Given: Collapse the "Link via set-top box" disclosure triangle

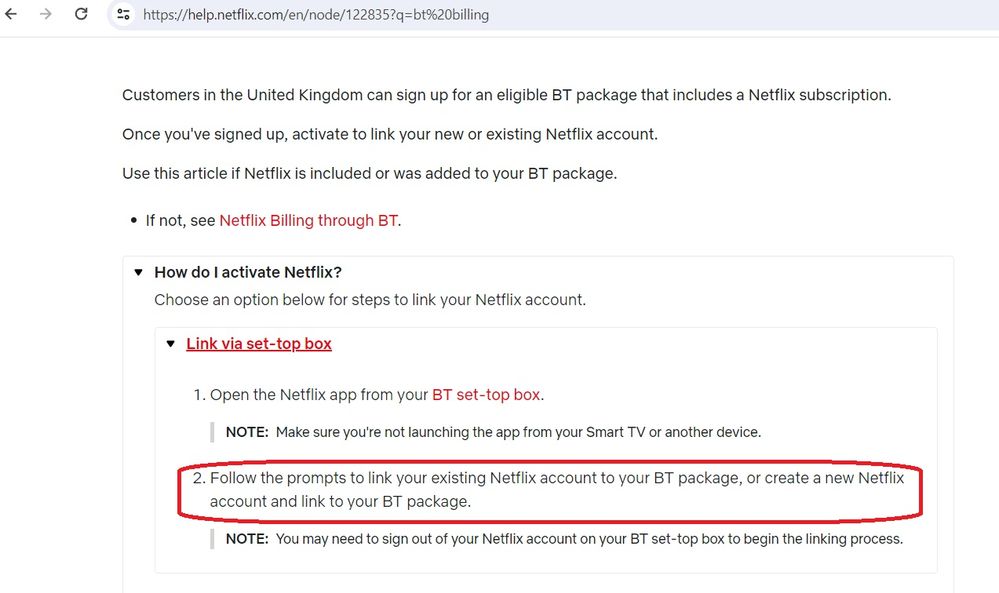Looking at the screenshot, I should (170, 343).
